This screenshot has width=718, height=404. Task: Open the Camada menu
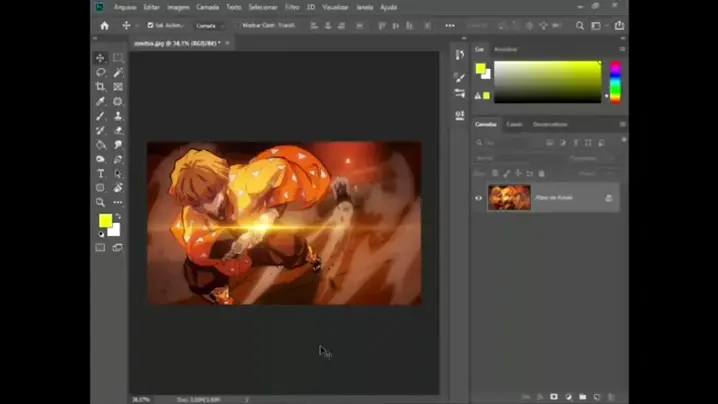[x=207, y=7]
